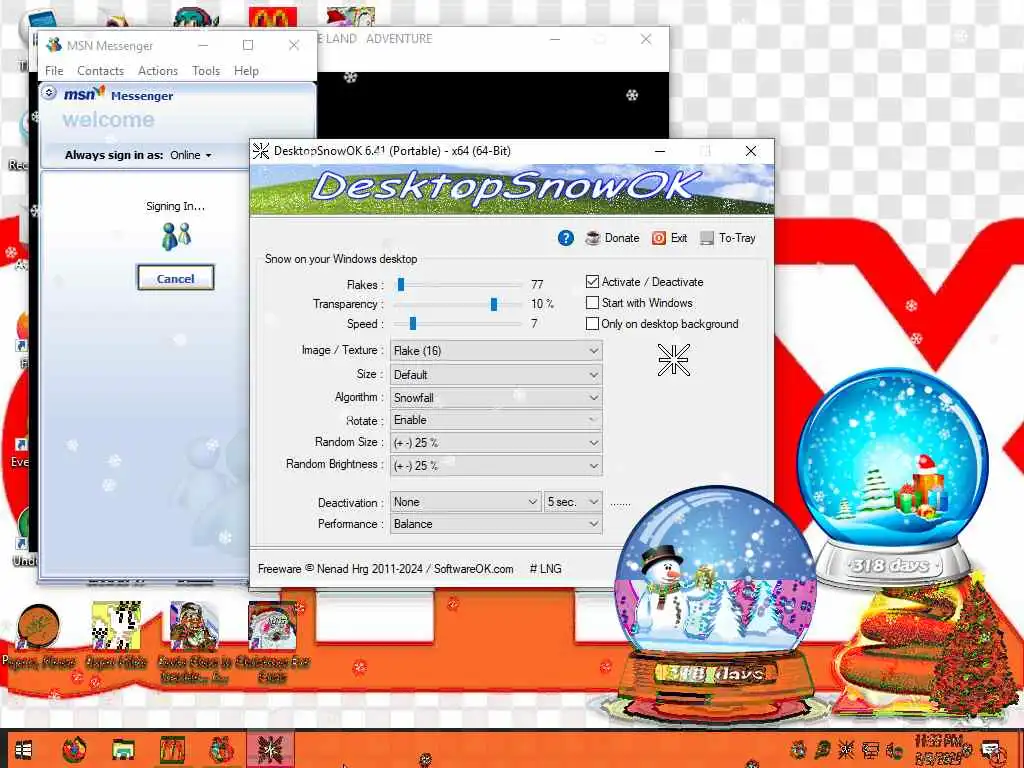
Task: Open MSN Messenger Help menu
Action: (x=246, y=71)
